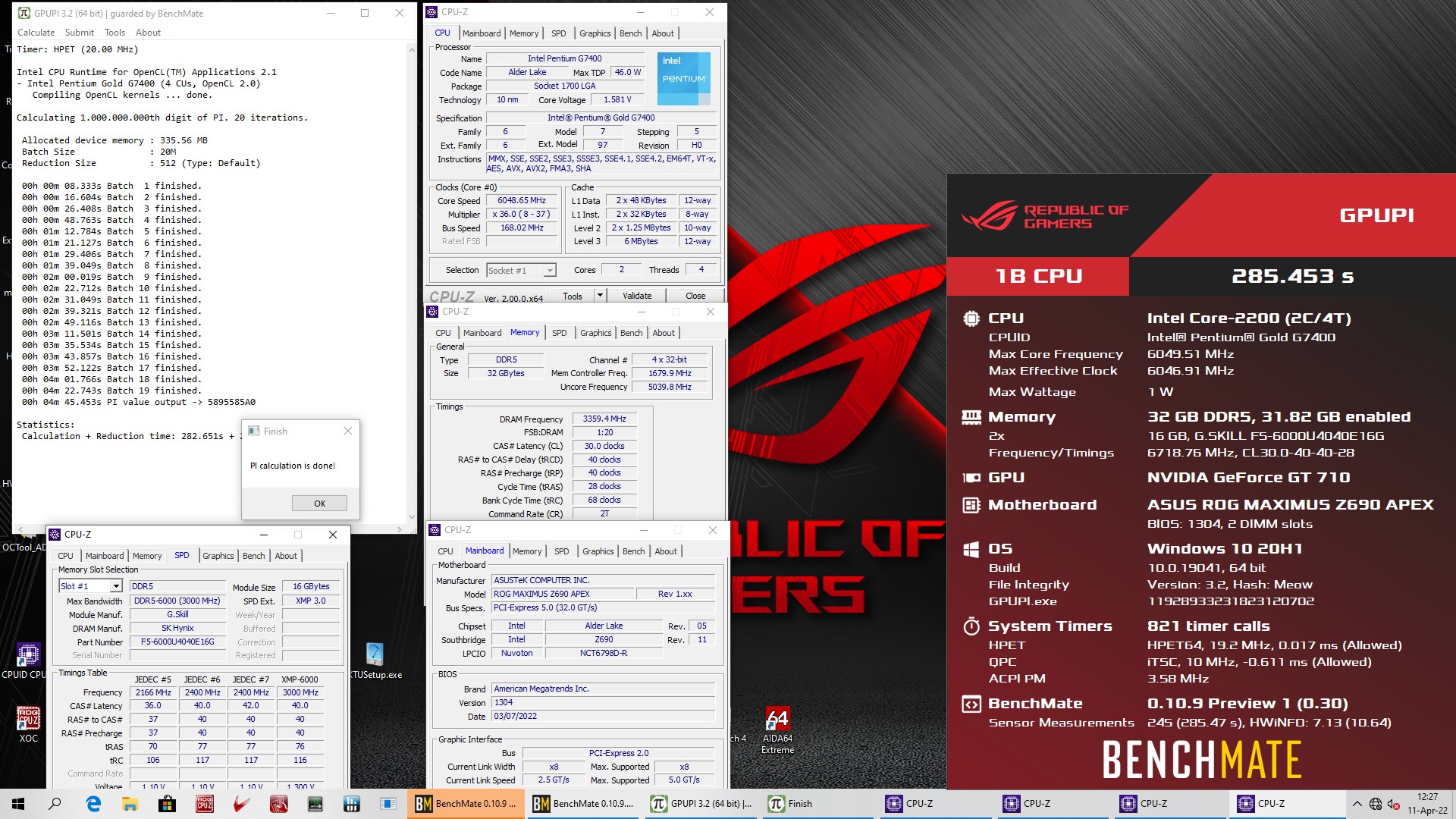Click the Validate button in CPU-Z
Screen dimensions: 1456x819
click(637, 296)
